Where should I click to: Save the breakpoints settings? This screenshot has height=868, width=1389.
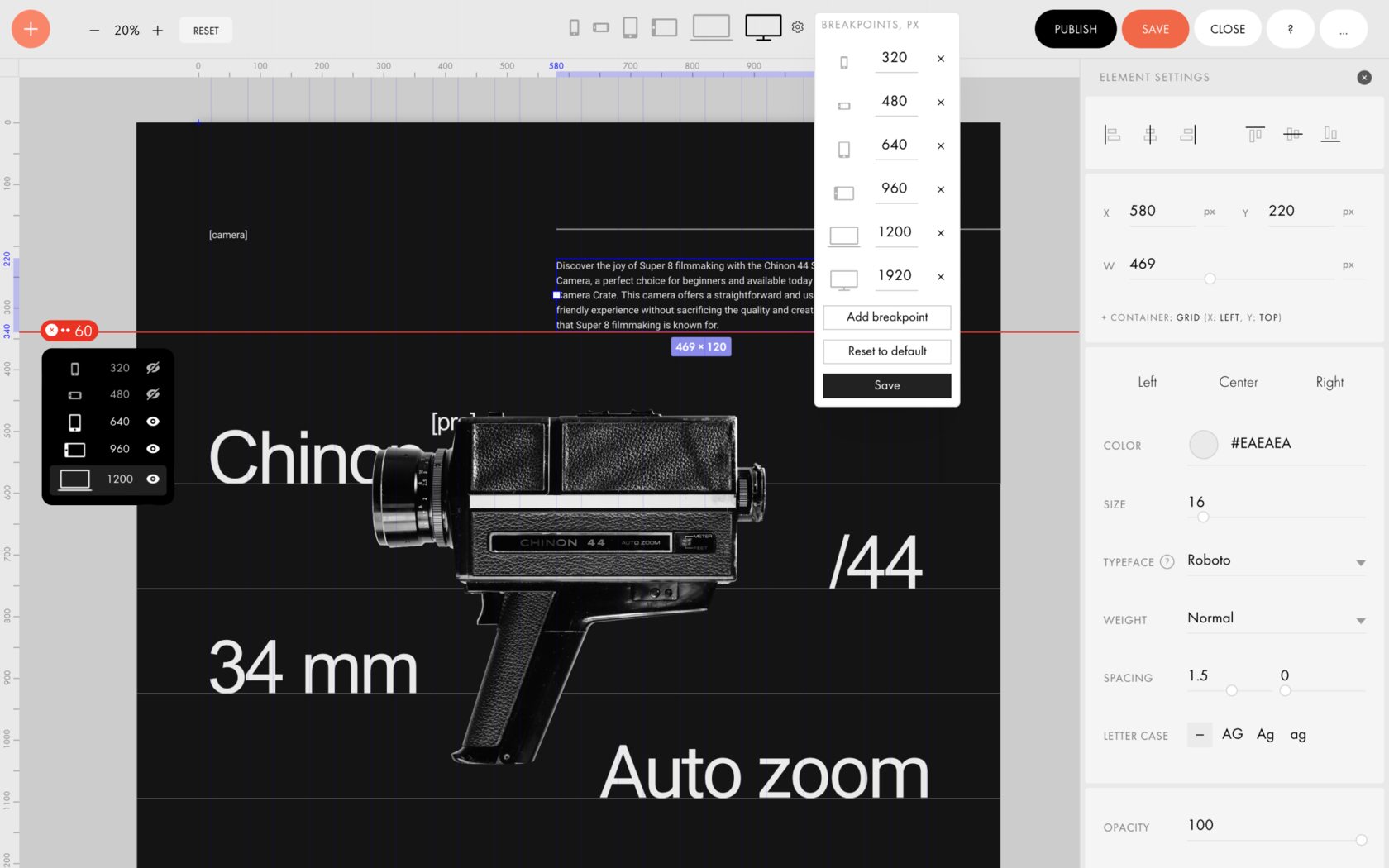[x=887, y=385]
